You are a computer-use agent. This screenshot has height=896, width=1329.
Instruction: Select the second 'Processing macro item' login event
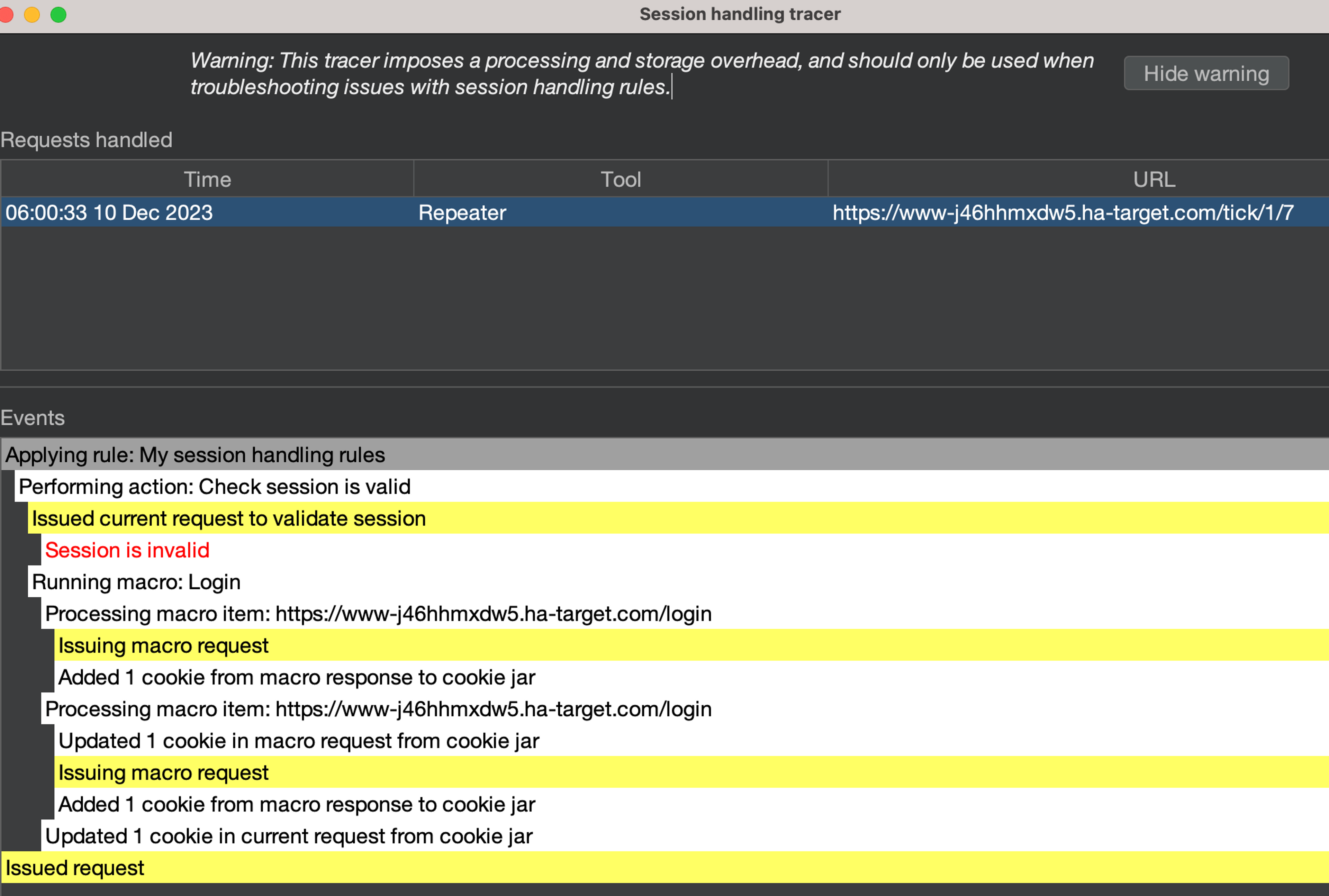click(x=378, y=709)
